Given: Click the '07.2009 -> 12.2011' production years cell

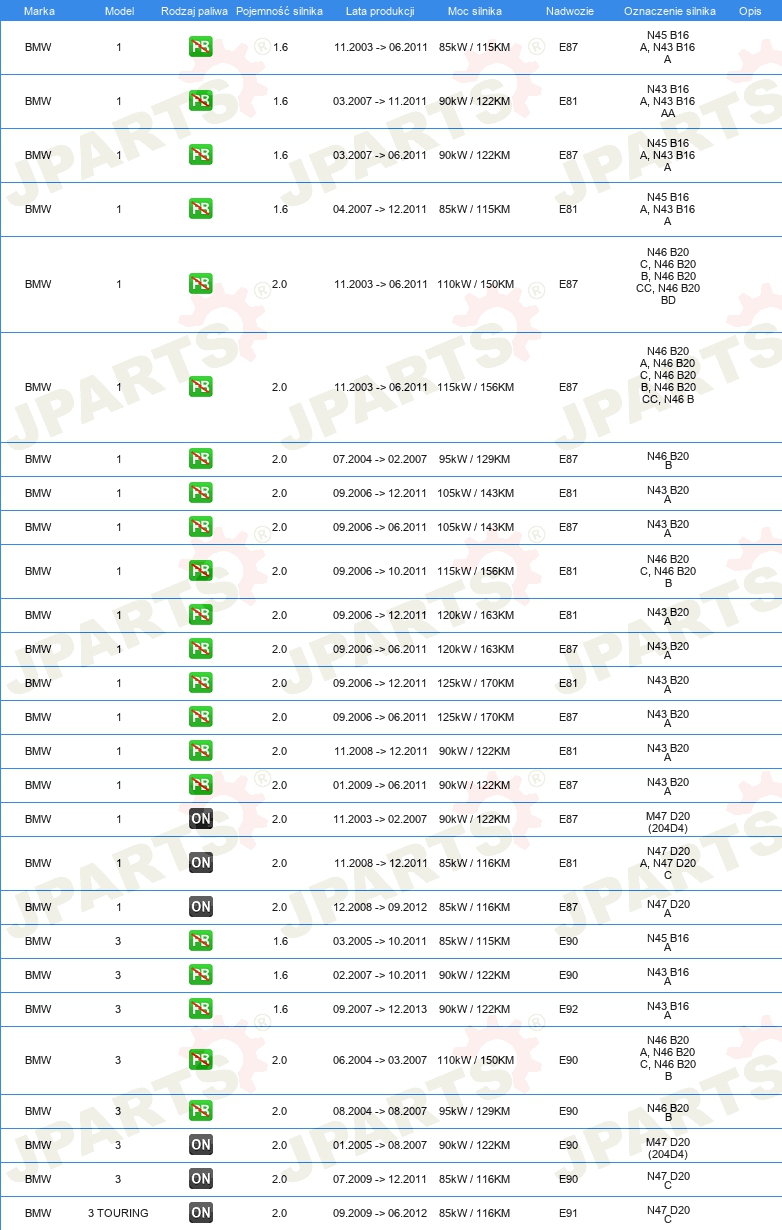Looking at the screenshot, I should click(380, 1179).
